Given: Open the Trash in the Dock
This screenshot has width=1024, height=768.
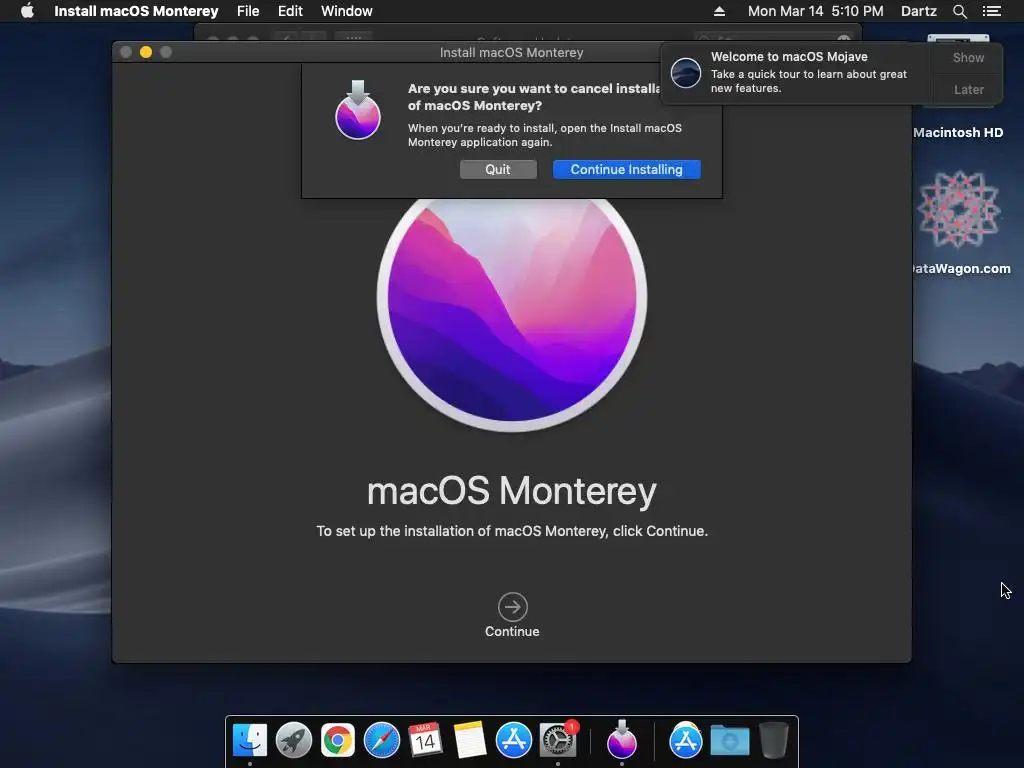Looking at the screenshot, I should 774,740.
